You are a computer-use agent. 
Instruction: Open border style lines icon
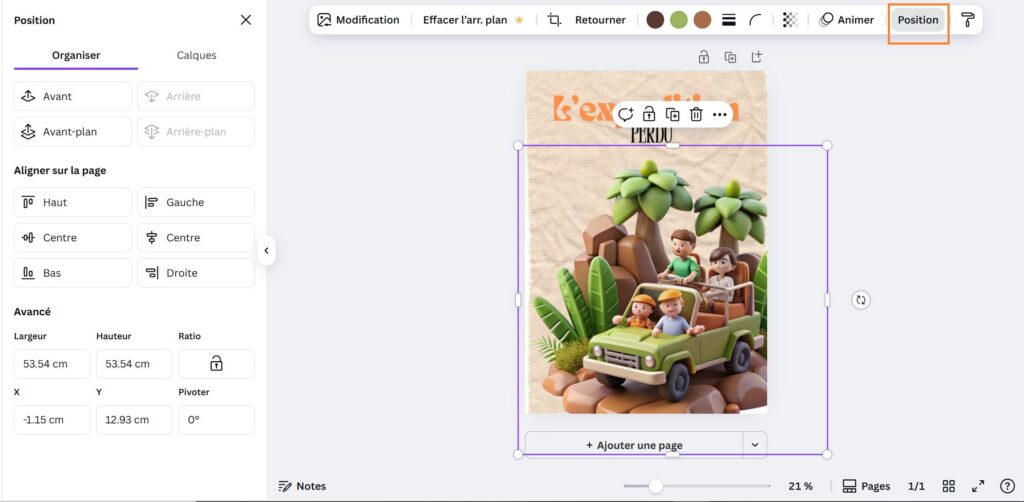pyautogui.click(x=729, y=20)
